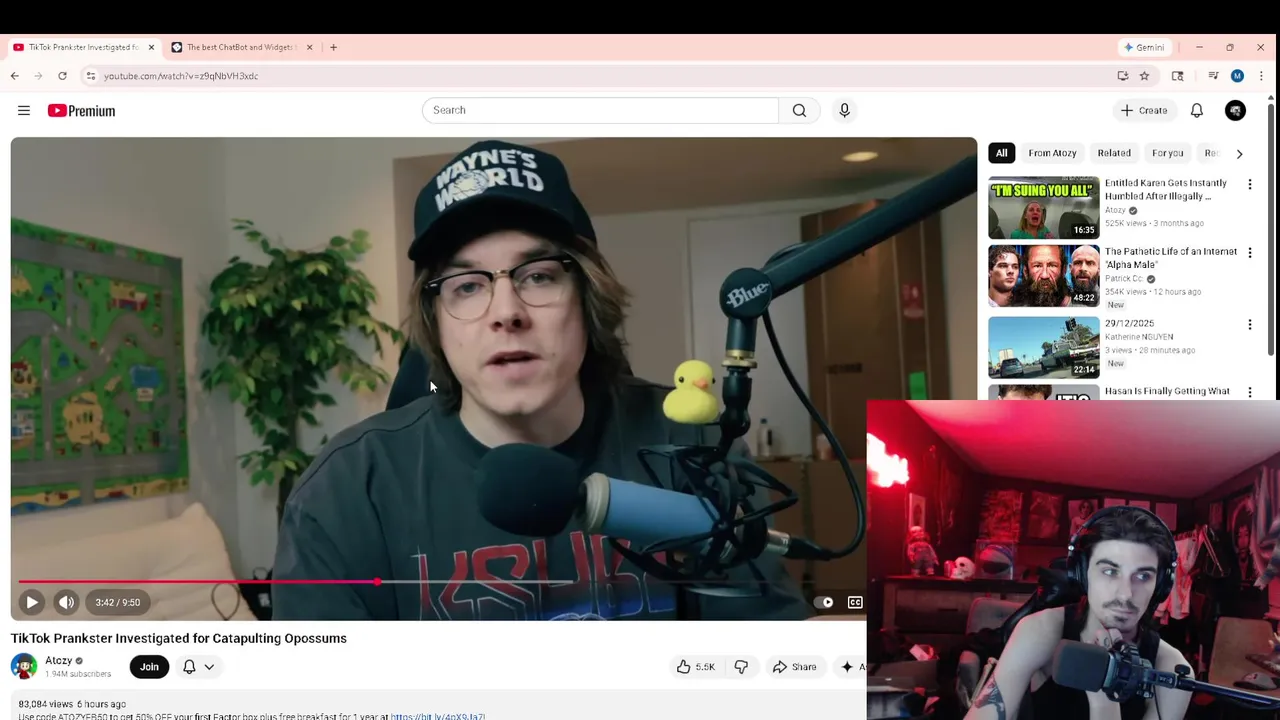Open YouTube account avatar menu

pos(1235,110)
